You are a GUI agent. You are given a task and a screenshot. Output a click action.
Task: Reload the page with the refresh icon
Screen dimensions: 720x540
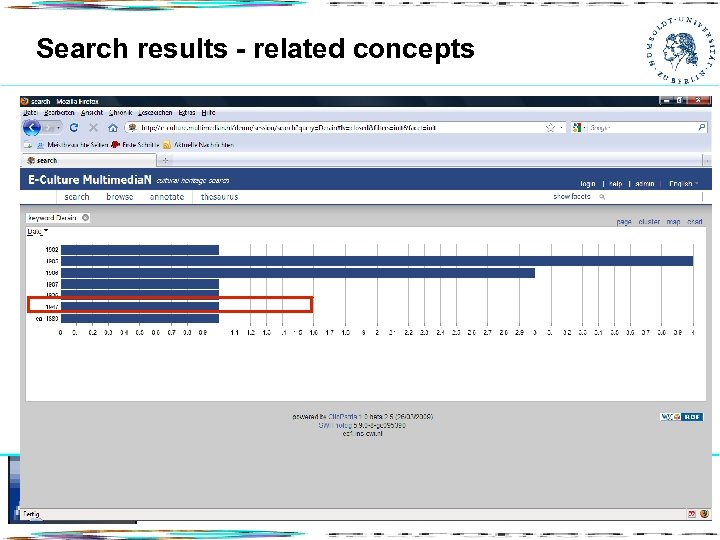[x=73, y=128]
